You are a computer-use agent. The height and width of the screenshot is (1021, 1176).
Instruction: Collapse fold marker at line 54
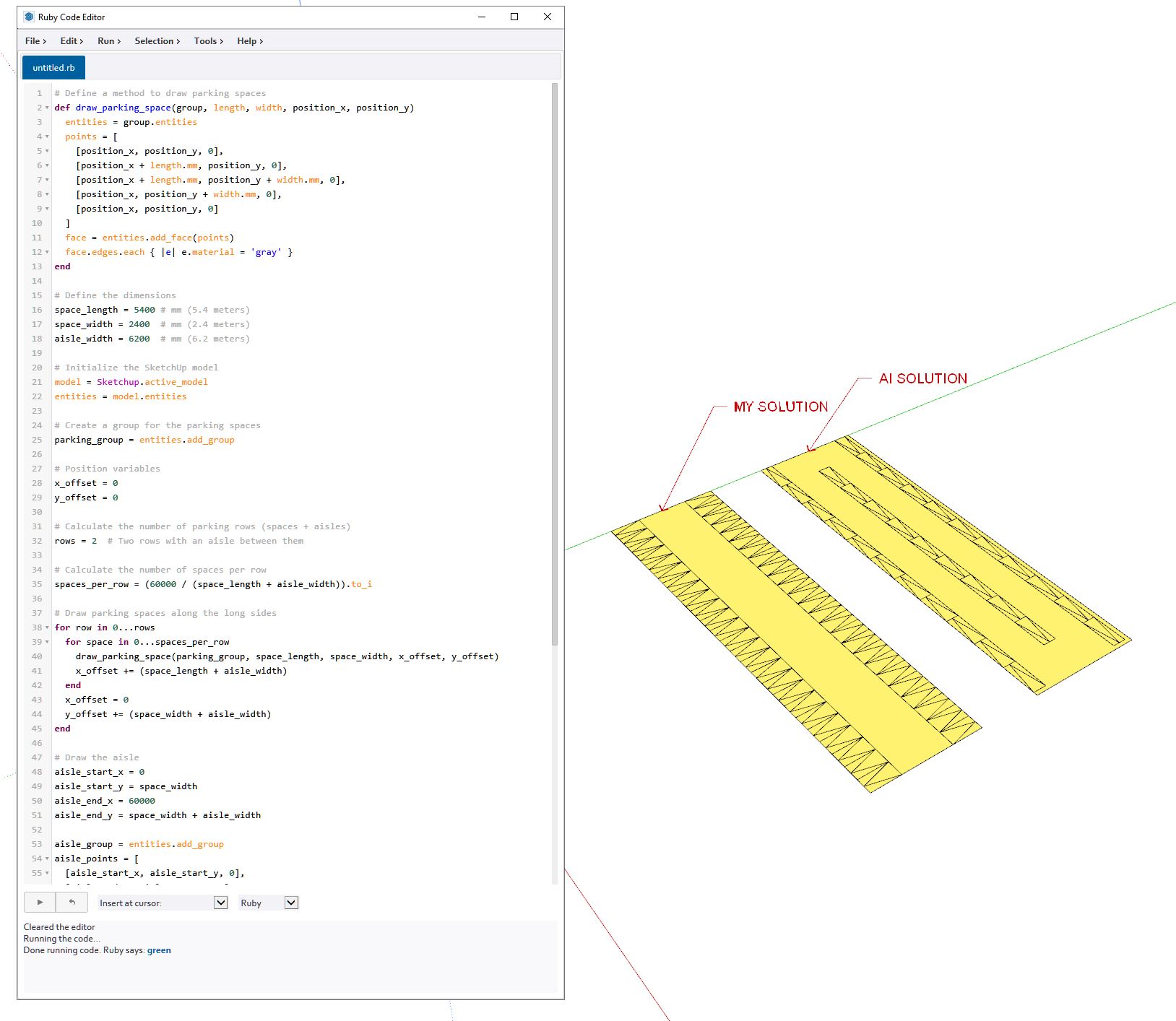pos(47,859)
